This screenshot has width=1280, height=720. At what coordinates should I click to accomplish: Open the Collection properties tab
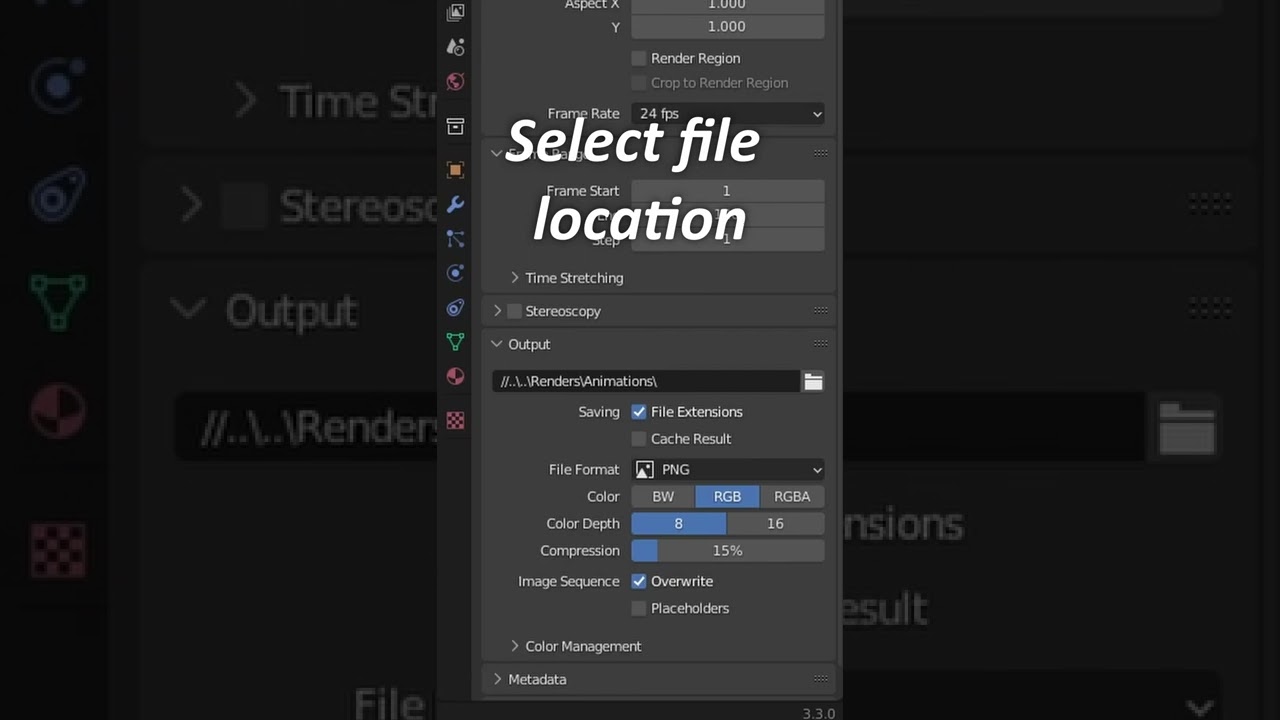point(455,126)
